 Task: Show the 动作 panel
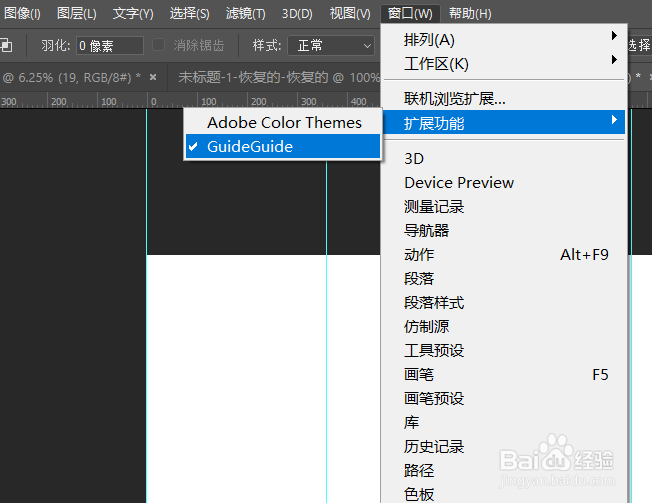click(x=504, y=254)
